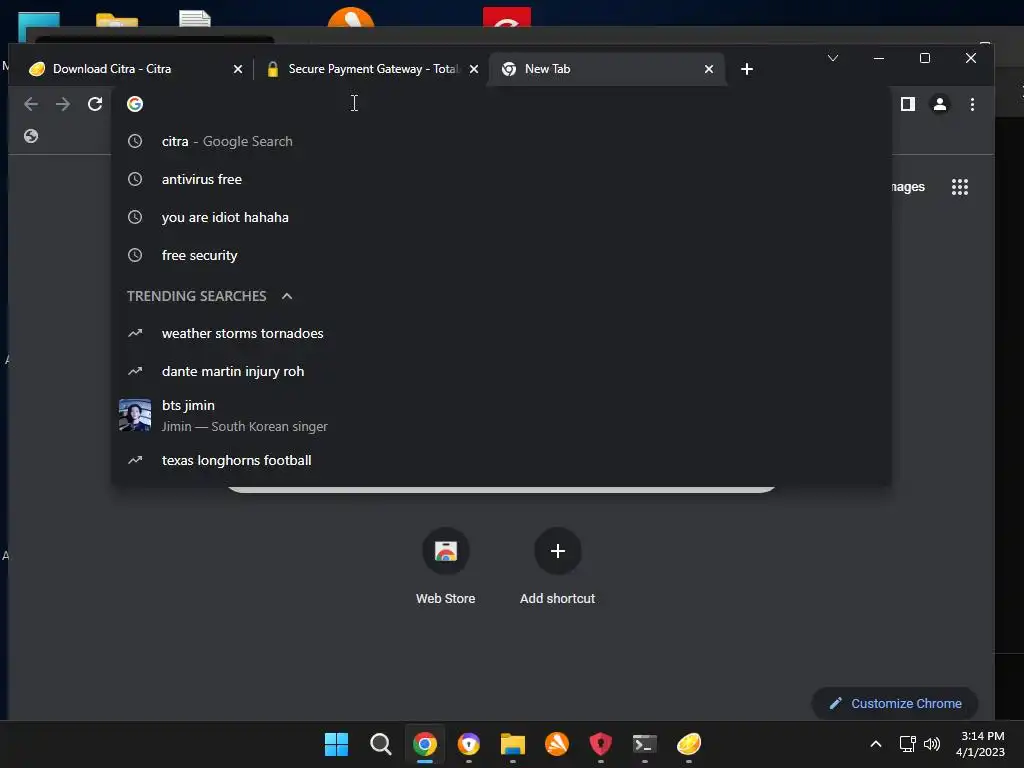Click the volume speaker tray icon
Viewport: 1024px width, 768px height.
pyautogui.click(x=932, y=744)
